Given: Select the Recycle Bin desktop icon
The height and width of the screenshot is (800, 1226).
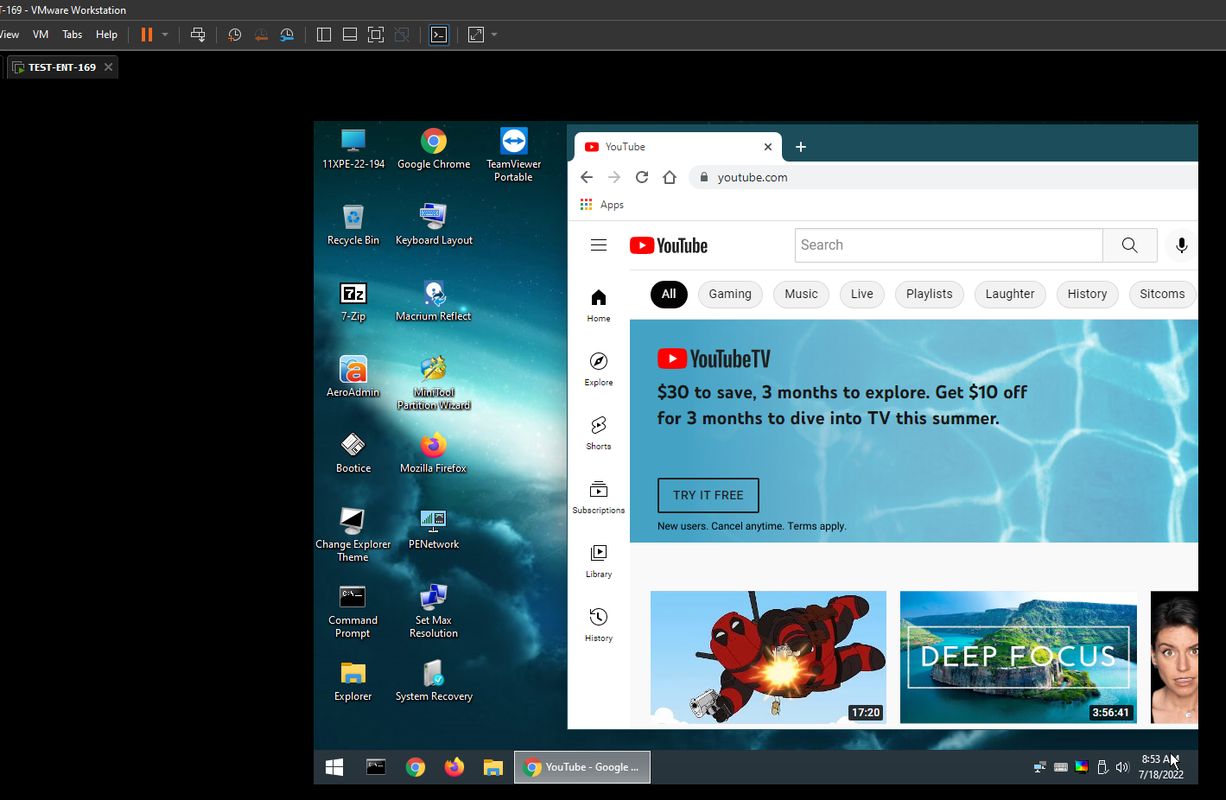Looking at the screenshot, I should tap(353, 225).
